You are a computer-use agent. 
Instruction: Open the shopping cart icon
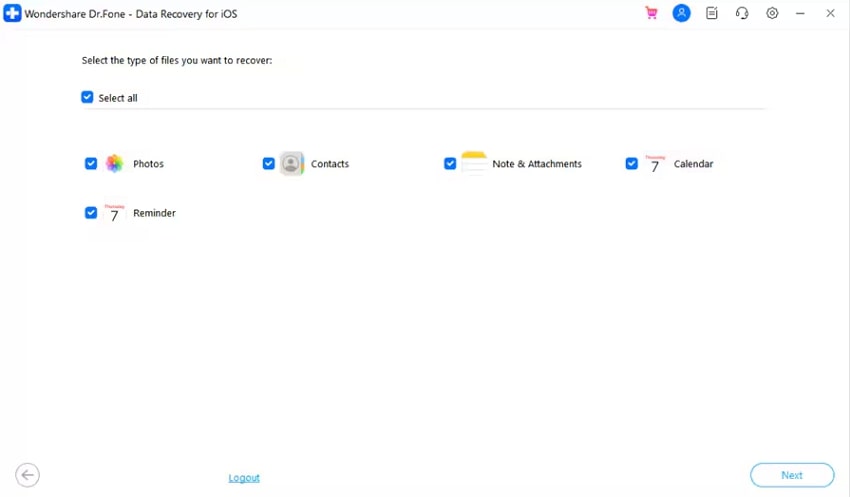coord(651,13)
